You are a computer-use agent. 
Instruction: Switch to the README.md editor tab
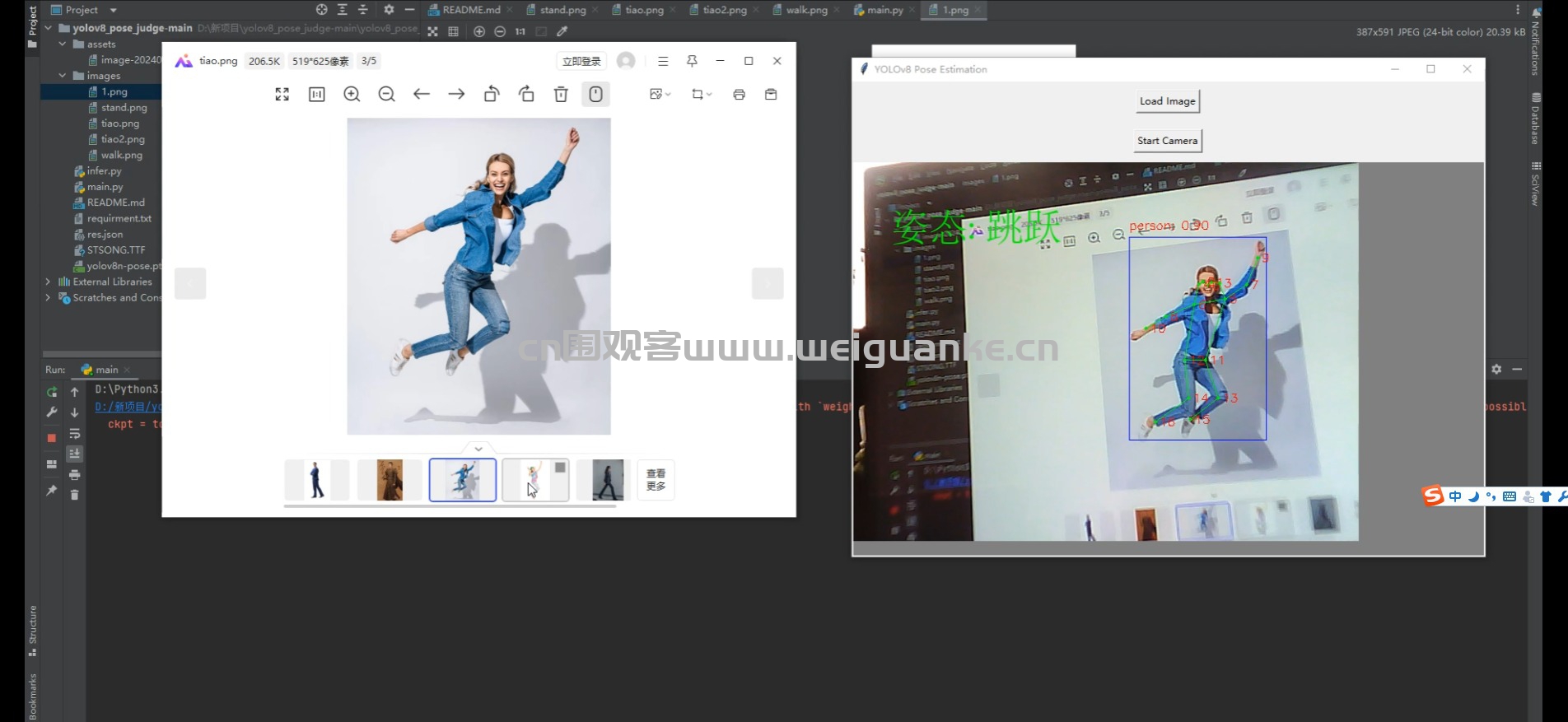[x=470, y=10]
